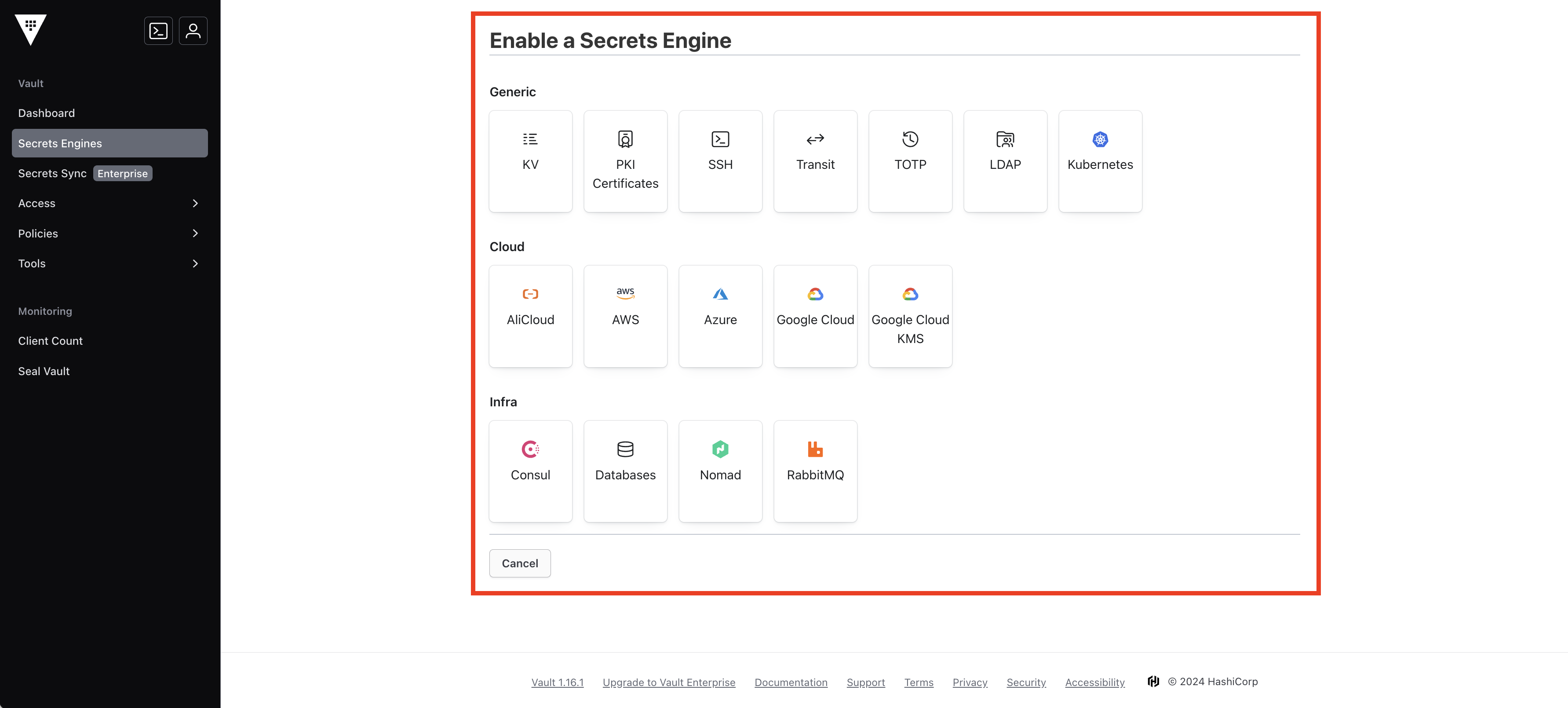This screenshot has width=1568, height=708.
Task: Choose the PKI Certificates engine tile
Action: 625,161
